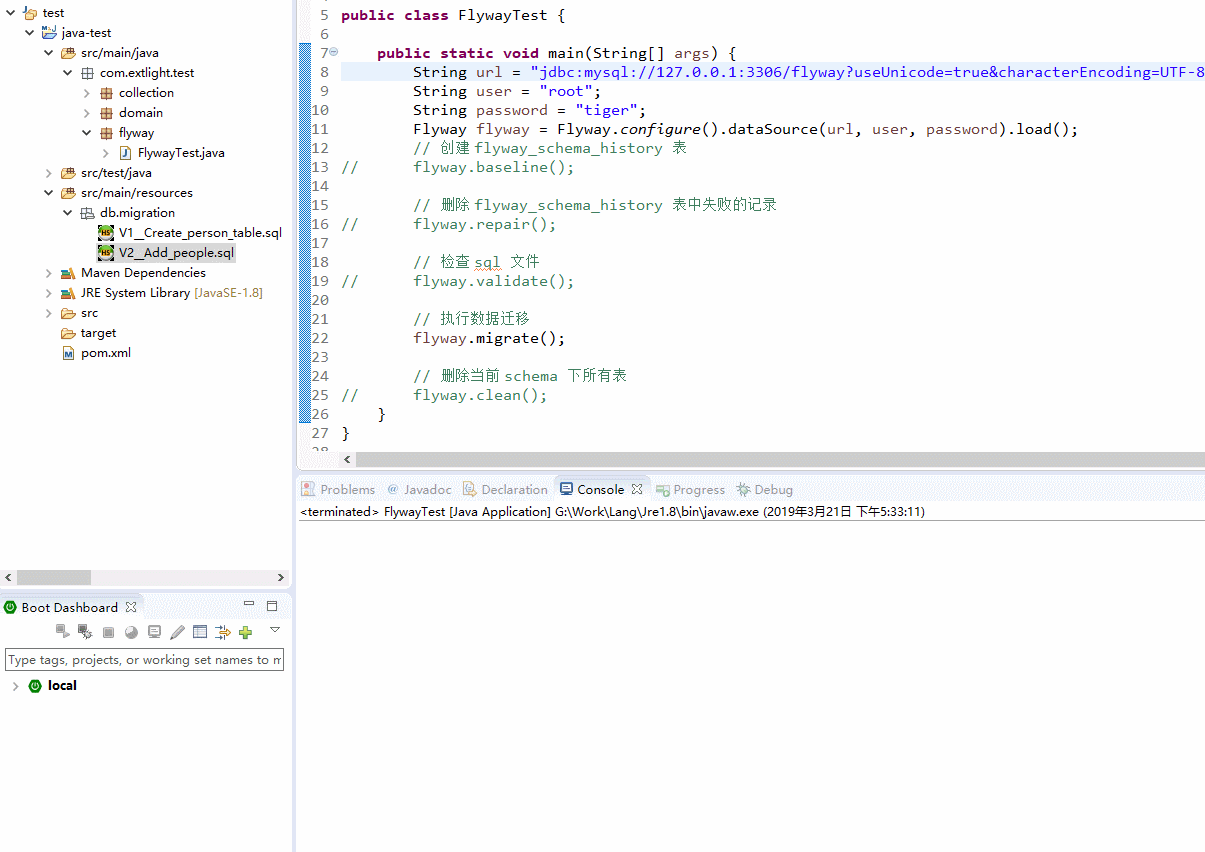Click the target folder icon
Viewport: 1205px width, 852px height.
pyautogui.click(x=68, y=332)
